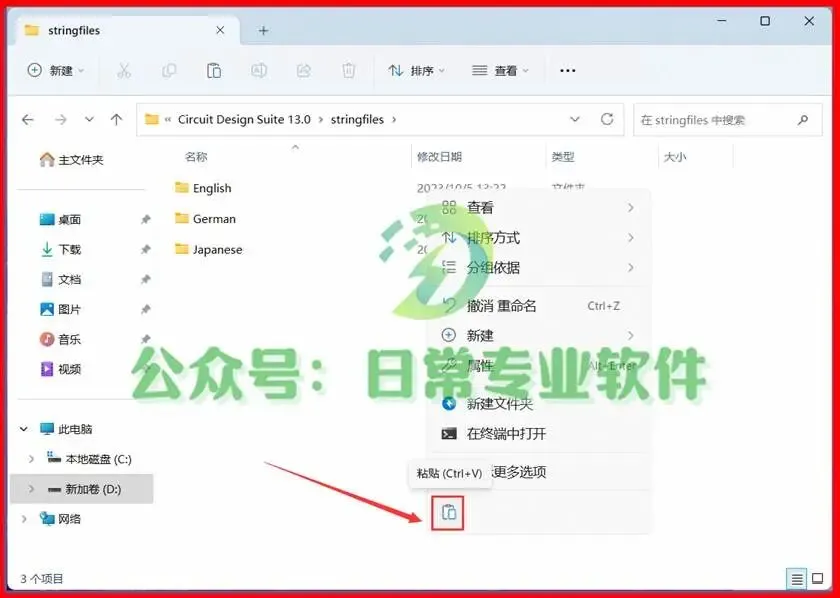Open 文档 in sidebar
This screenshot has height=598, width=840.
pyautogui.click(x=61, y=279)
